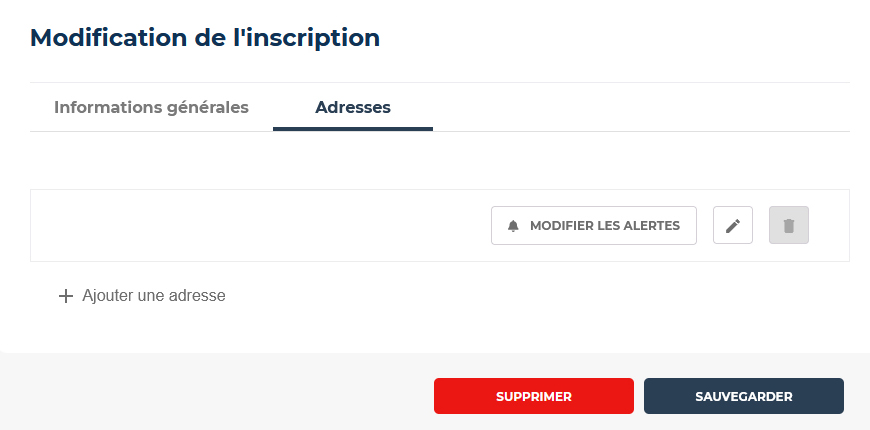Screen dimensions: 870x430
Task: Edit the address with the pencil icon
Action: coord(733,225)
